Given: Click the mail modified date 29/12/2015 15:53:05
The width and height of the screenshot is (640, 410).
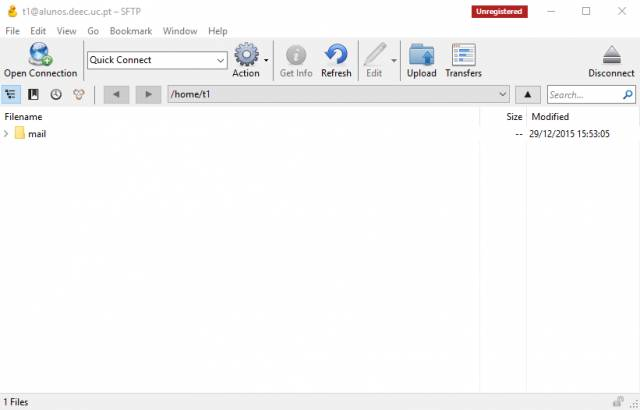Looking at the screenshot, I should (569, 134).
